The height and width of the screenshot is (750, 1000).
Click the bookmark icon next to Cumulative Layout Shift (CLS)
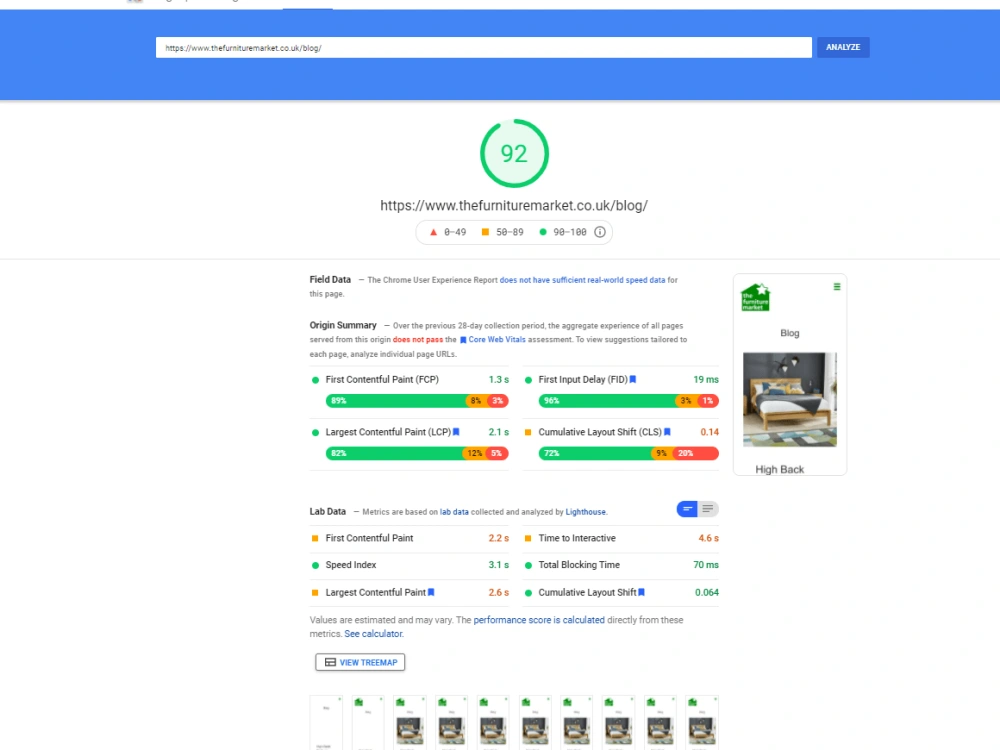click(x=667, y=432)
